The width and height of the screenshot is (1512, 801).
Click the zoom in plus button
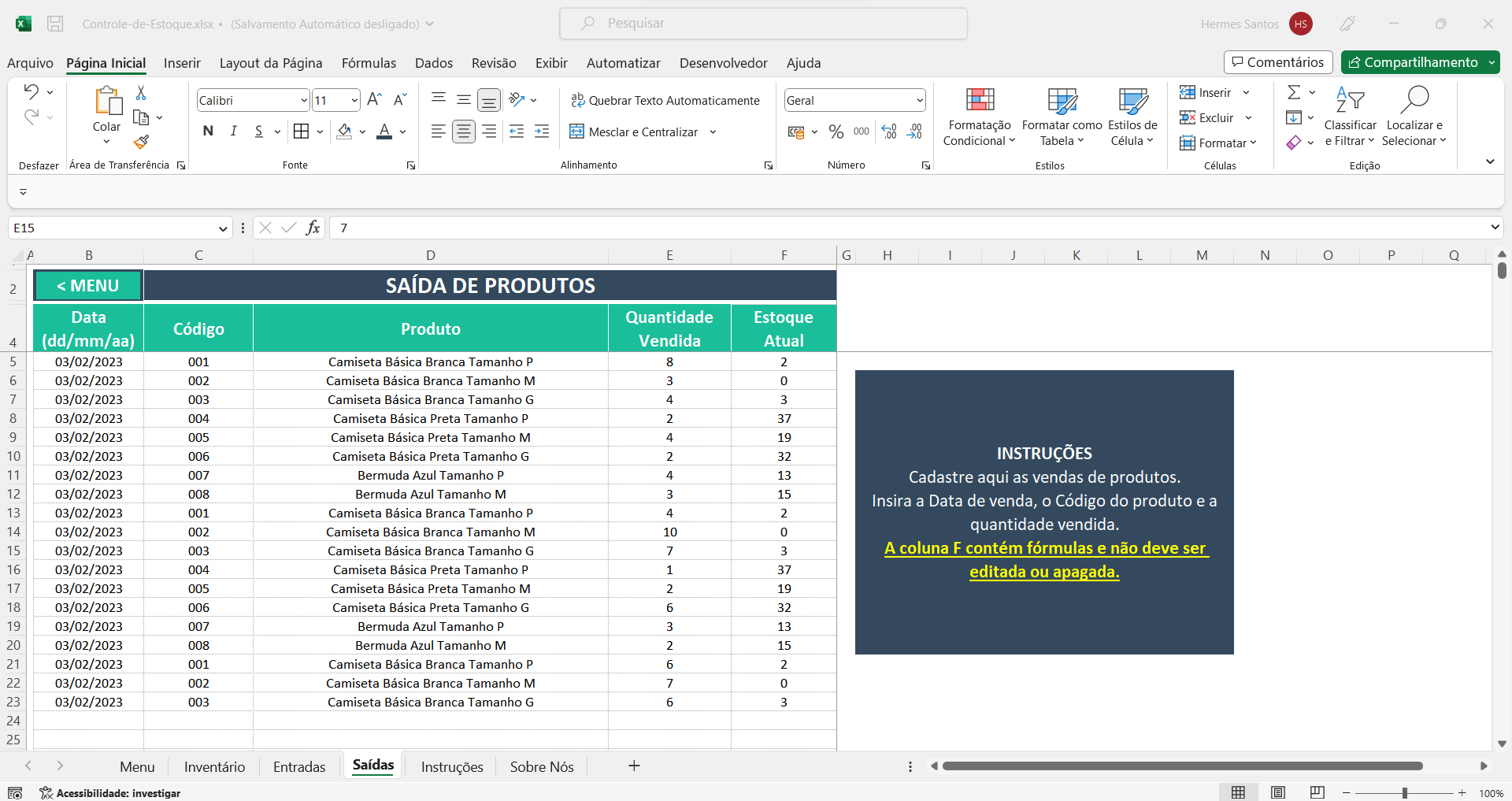[x=1462, y=793]
